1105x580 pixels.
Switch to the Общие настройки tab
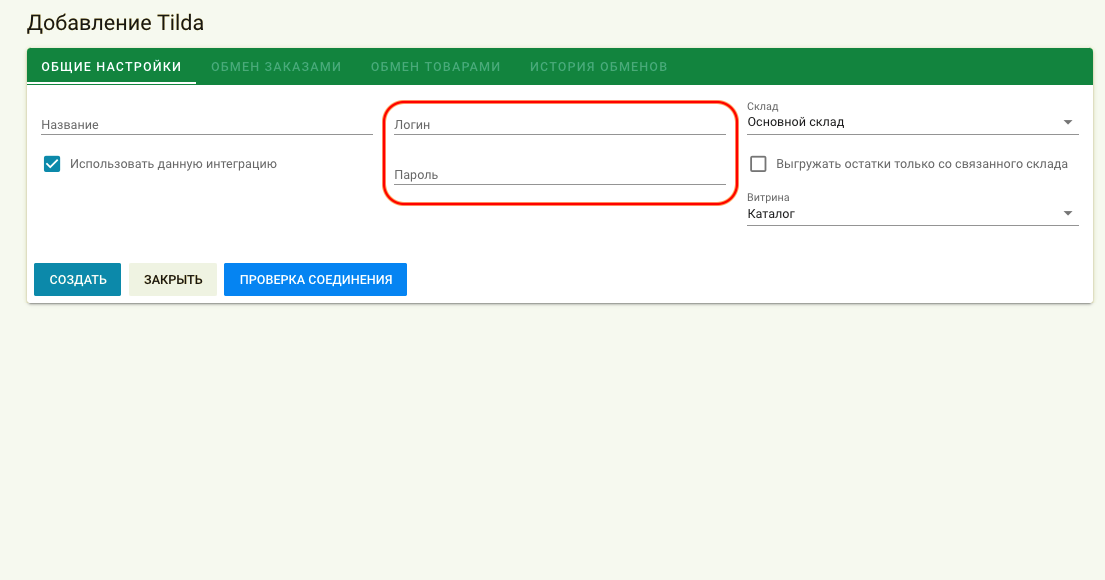click(111, 67)
